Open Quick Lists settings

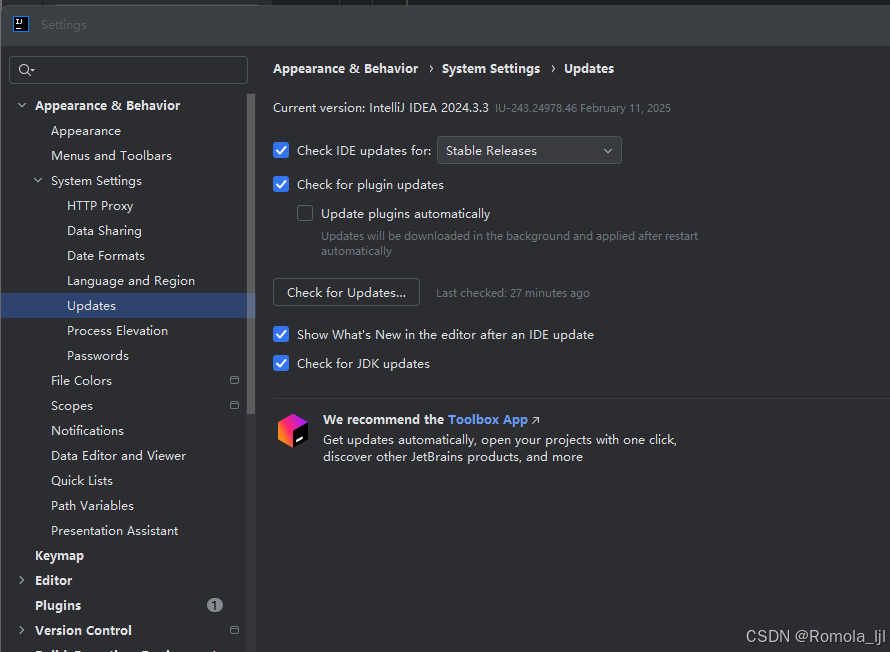tap(82, 480)
